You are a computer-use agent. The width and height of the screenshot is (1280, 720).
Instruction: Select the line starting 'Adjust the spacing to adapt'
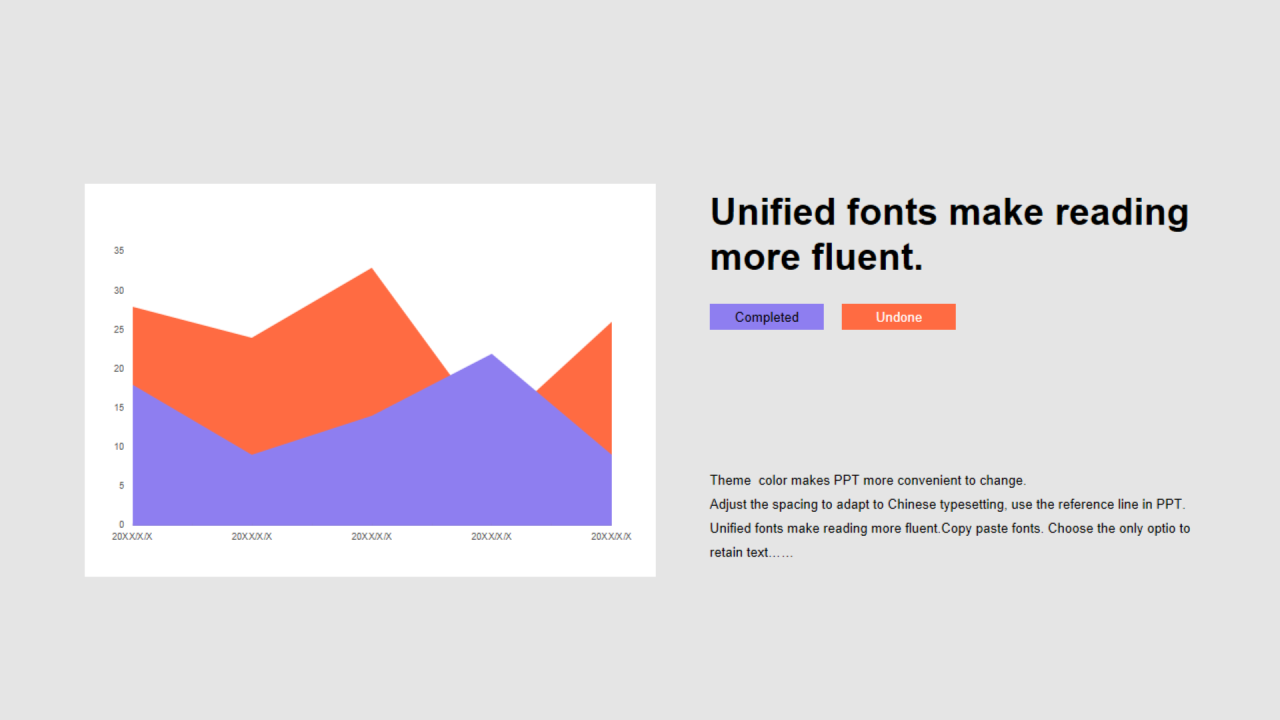(947, 504)
